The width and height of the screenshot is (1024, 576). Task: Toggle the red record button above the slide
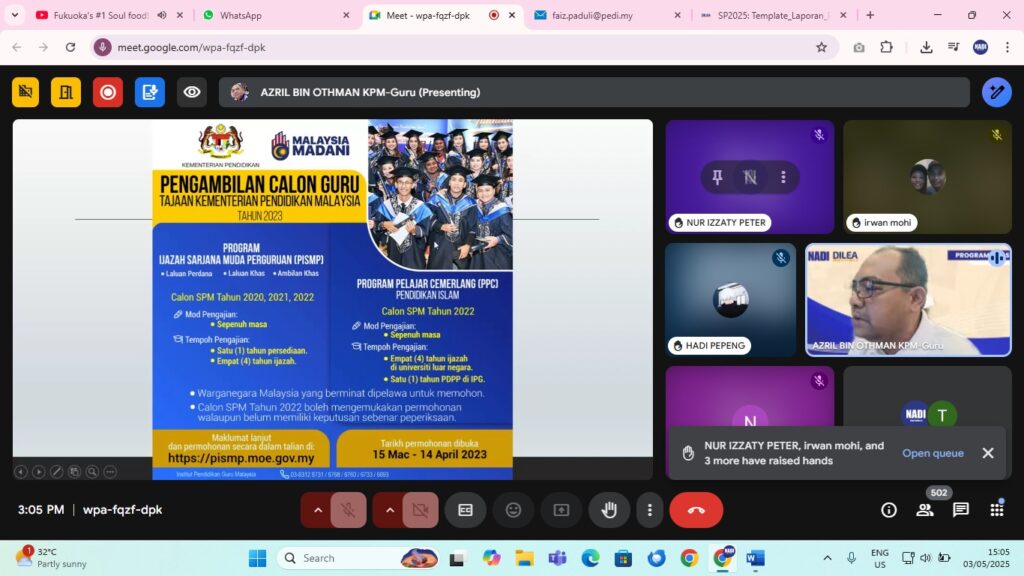(108, 92)
